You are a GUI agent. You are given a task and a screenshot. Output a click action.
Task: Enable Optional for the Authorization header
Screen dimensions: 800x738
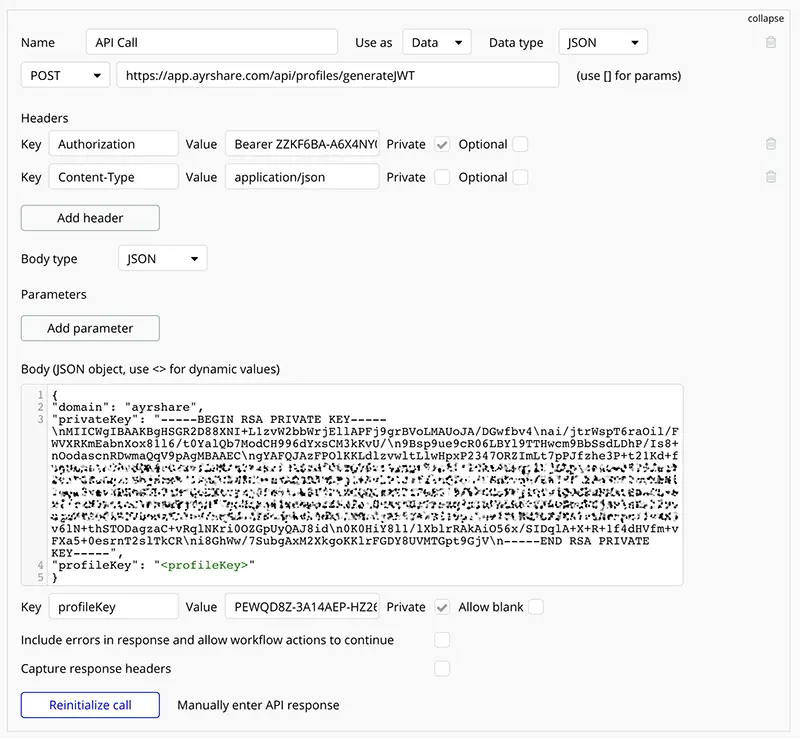(x=520, y=144)
